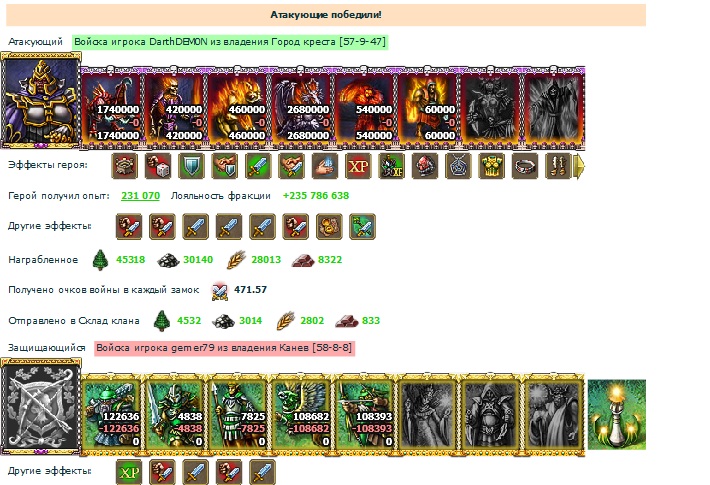710x485 pixels.
Task: Click the defender crossed-bow emblem portrait
Action: click(41, 406)
